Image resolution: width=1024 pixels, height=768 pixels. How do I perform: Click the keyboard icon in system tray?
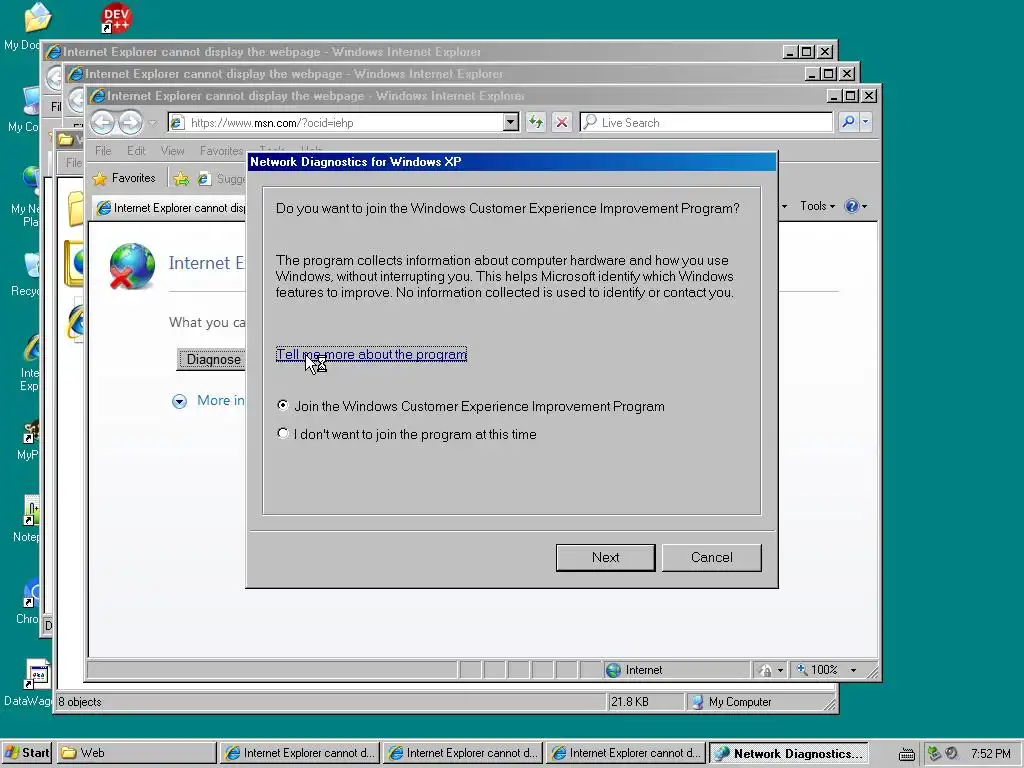tap(906, 754)
